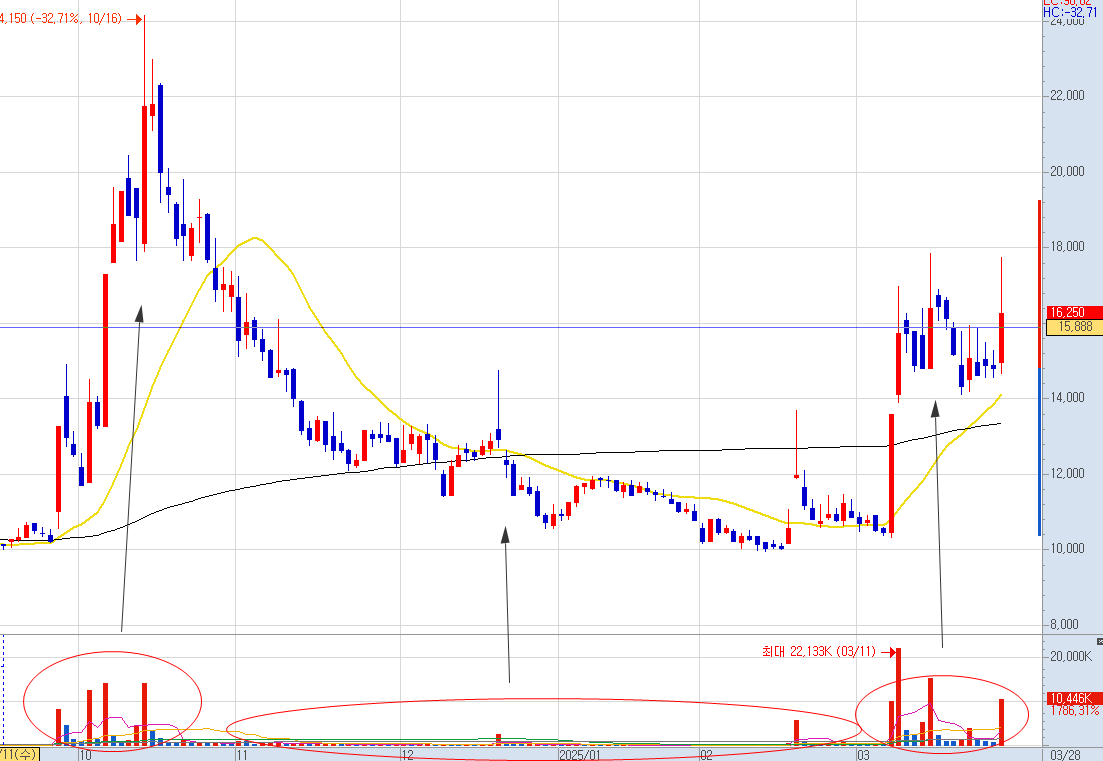Click the 2025/01 date axis label
The height and width of the screenshot is (761, 1103).
point(580,755)
